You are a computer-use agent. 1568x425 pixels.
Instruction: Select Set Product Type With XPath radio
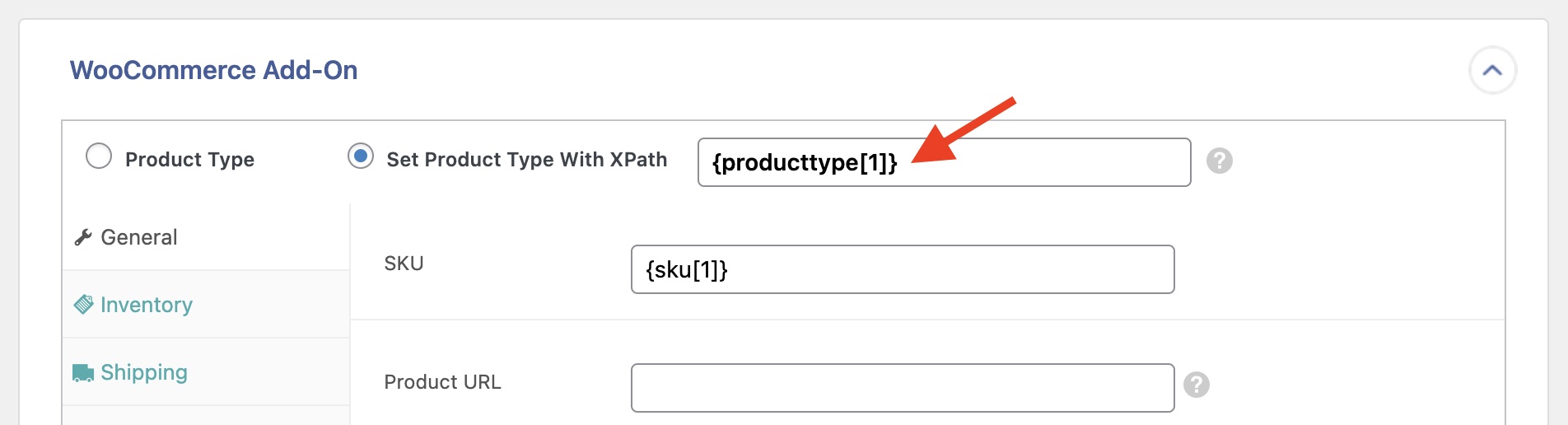coord(361,156)
